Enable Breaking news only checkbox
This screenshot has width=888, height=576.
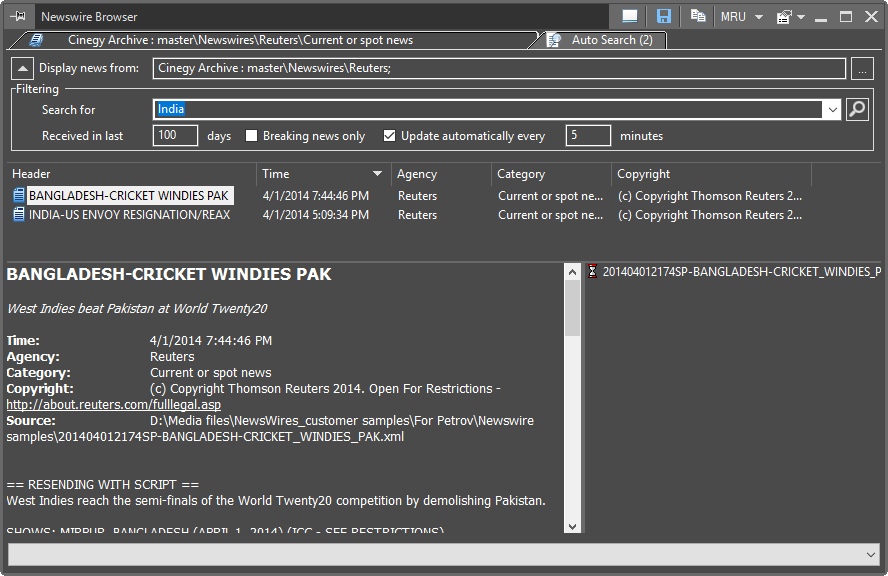coord(251,136)
